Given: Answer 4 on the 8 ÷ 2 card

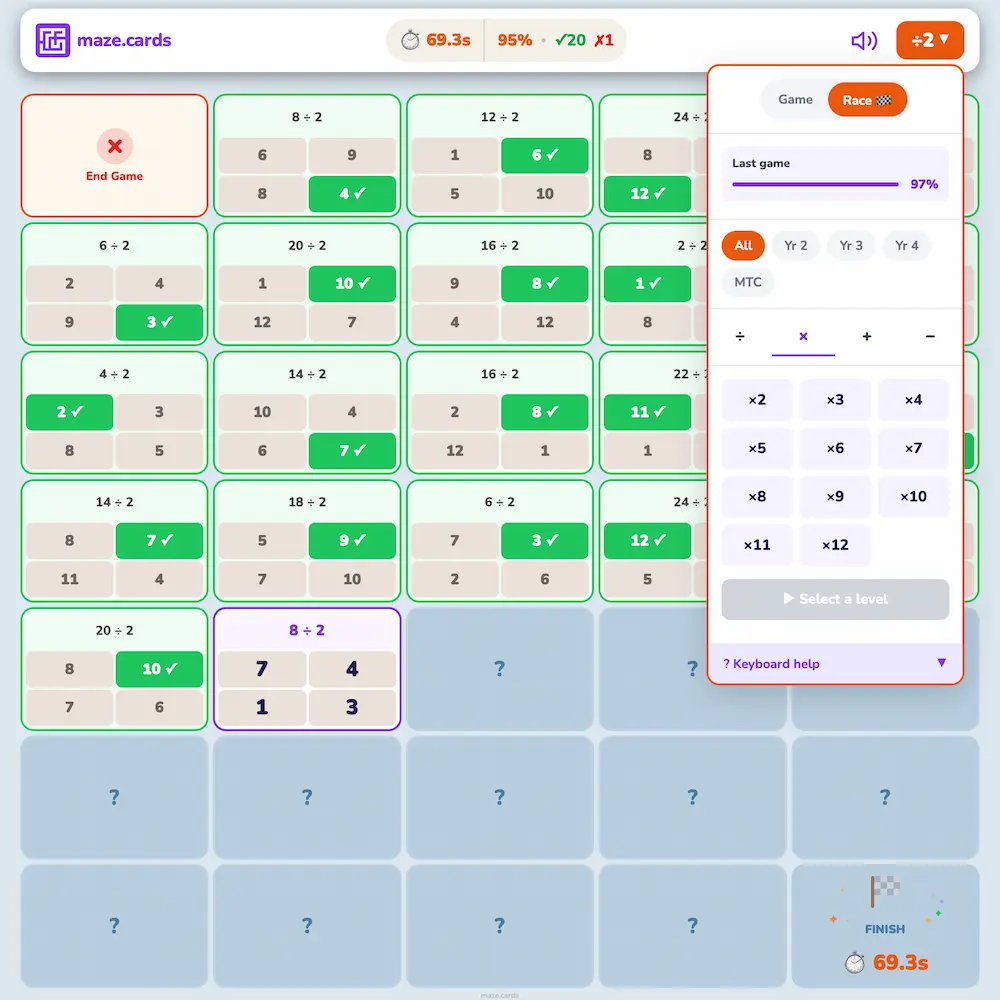Looking at the screenshot, I should pyautogui.click(x=352, y=669).
